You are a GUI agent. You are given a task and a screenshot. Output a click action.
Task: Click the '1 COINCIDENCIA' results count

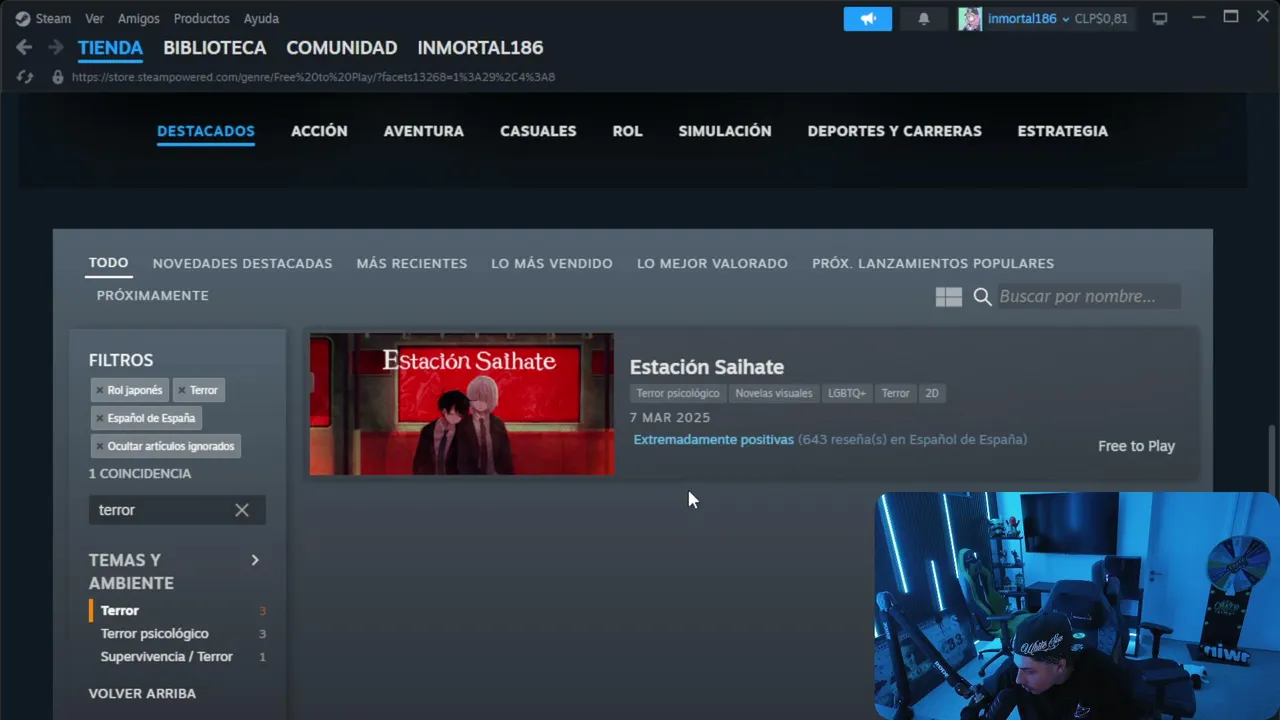pos(140,473)
